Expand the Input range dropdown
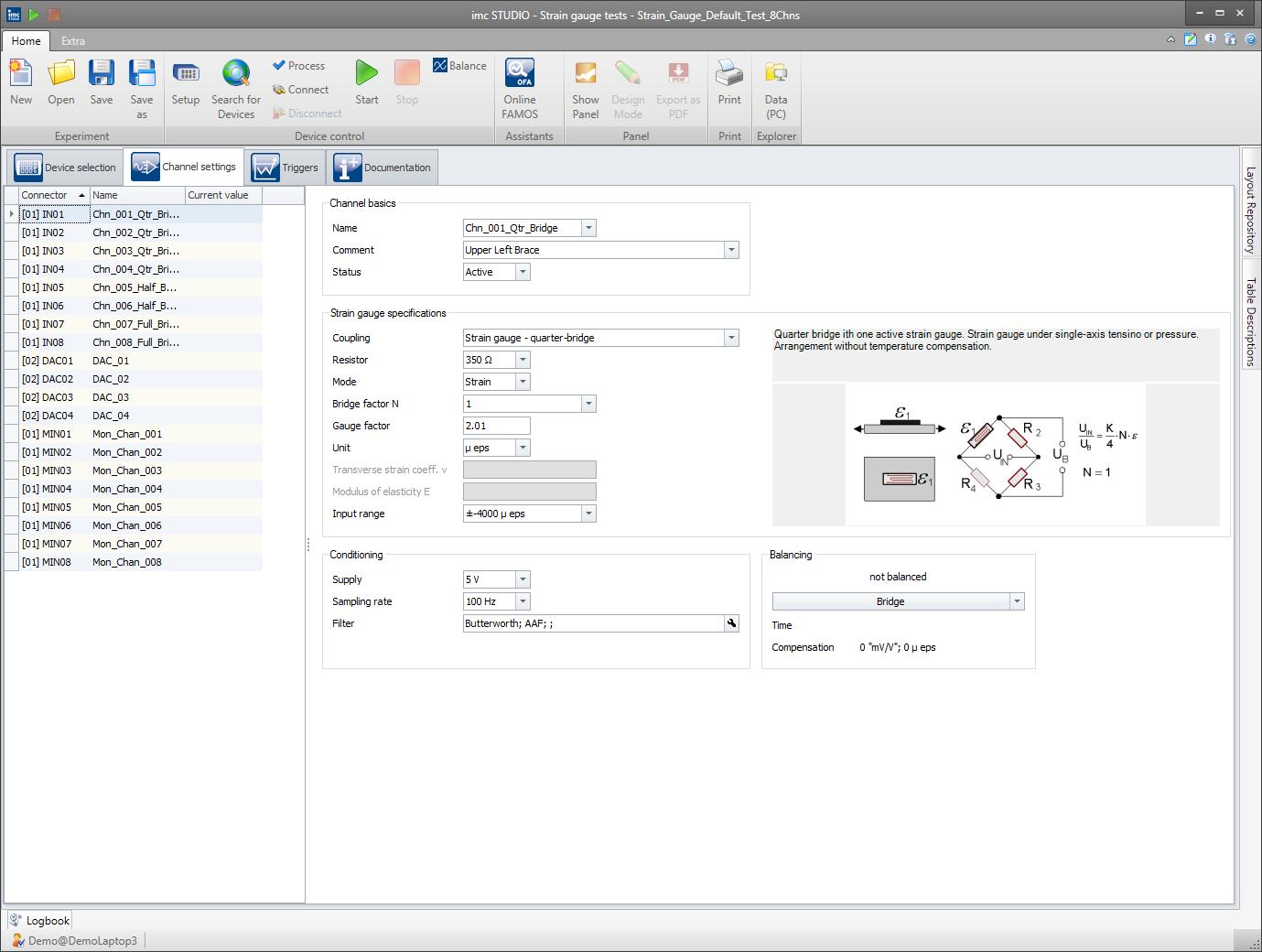Image resolution: width=1262 pixels, height=952 pixels. [588, 514]
